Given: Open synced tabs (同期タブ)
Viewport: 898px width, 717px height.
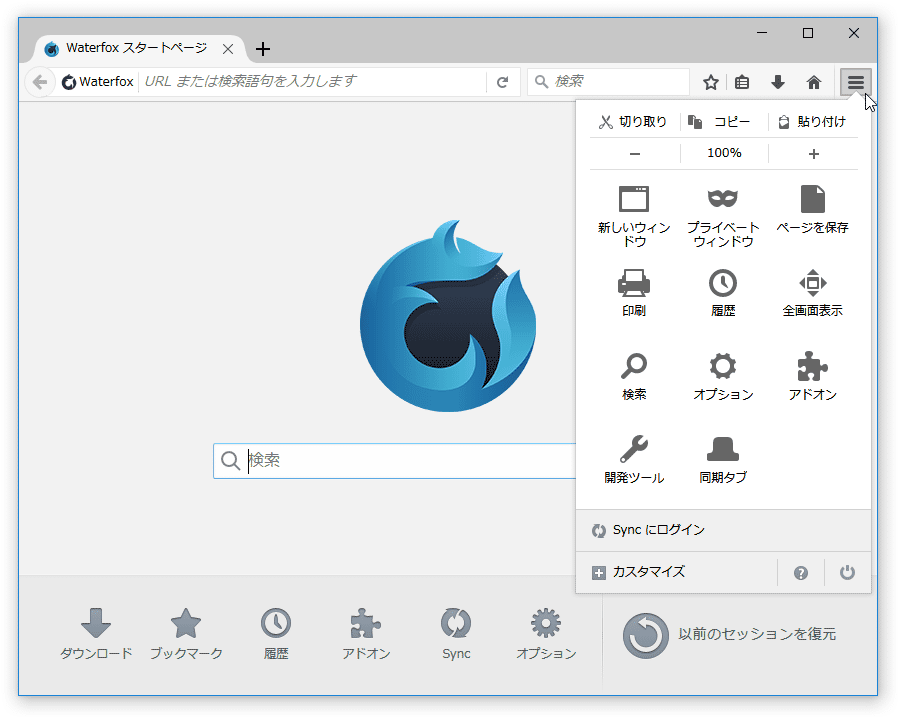Looking at the screenshot, I should point(723,459).
